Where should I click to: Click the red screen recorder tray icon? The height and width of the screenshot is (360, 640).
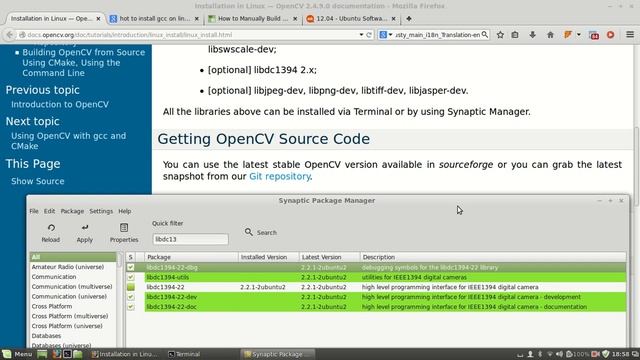pos(596,354)
